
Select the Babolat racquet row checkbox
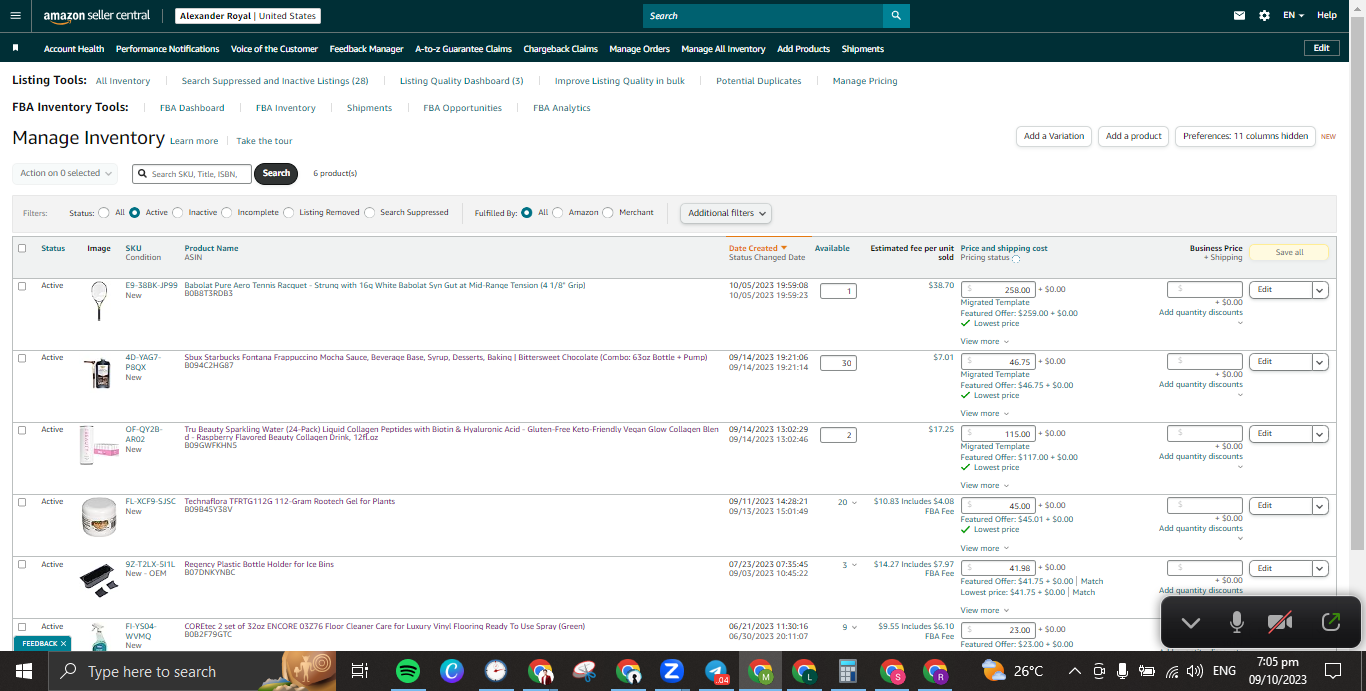click(x=22, y=286)
